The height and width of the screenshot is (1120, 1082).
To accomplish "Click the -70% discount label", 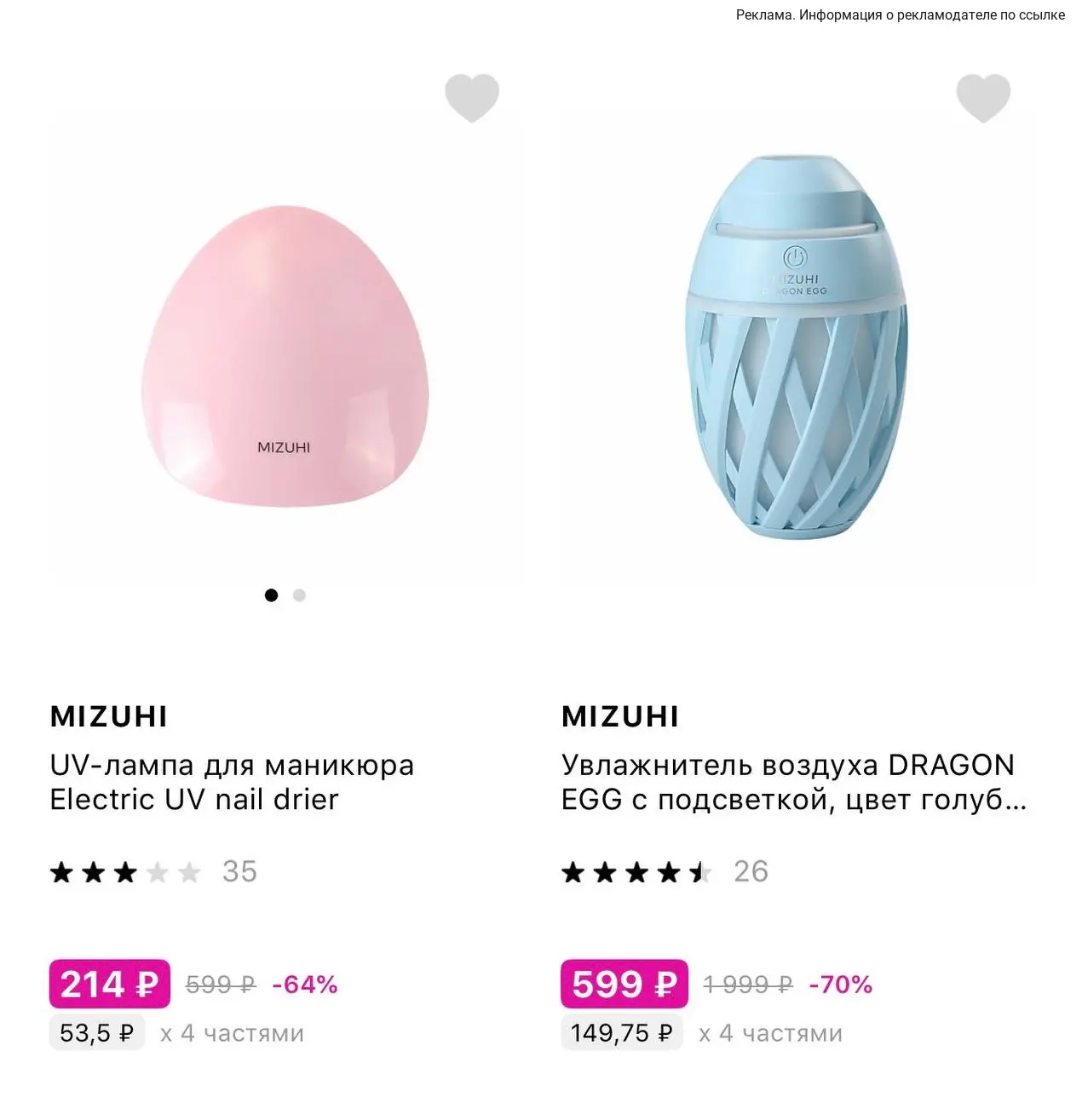I will point(840,985).
